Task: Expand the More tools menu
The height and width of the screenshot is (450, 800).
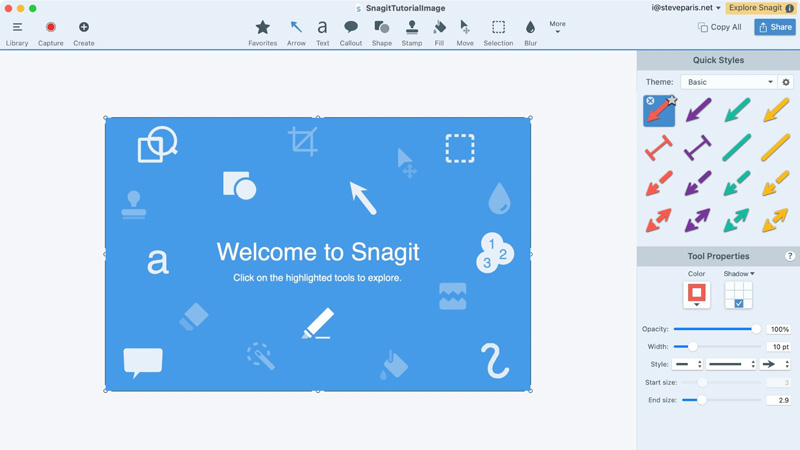Action: [557, 27]
